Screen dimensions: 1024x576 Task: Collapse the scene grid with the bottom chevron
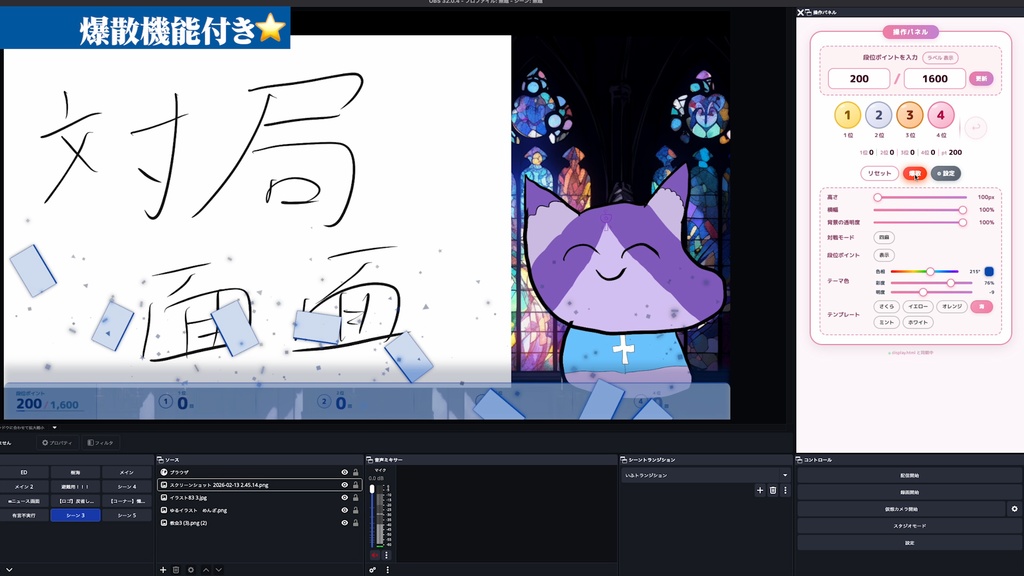(9, 570)
